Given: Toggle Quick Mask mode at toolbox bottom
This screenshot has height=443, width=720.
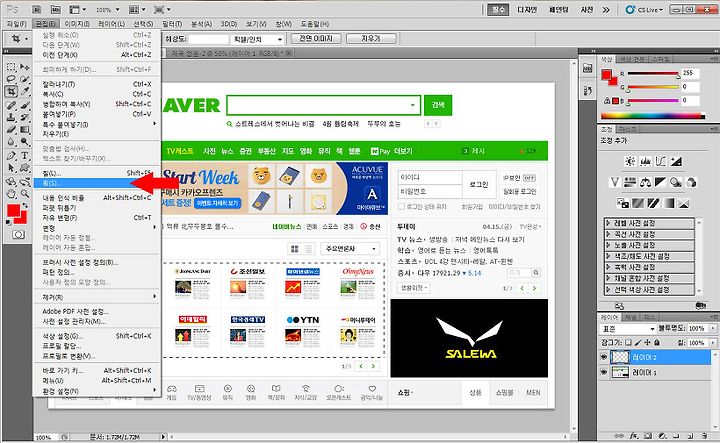Looking at the screenshot, I should [x=18, y=235].
